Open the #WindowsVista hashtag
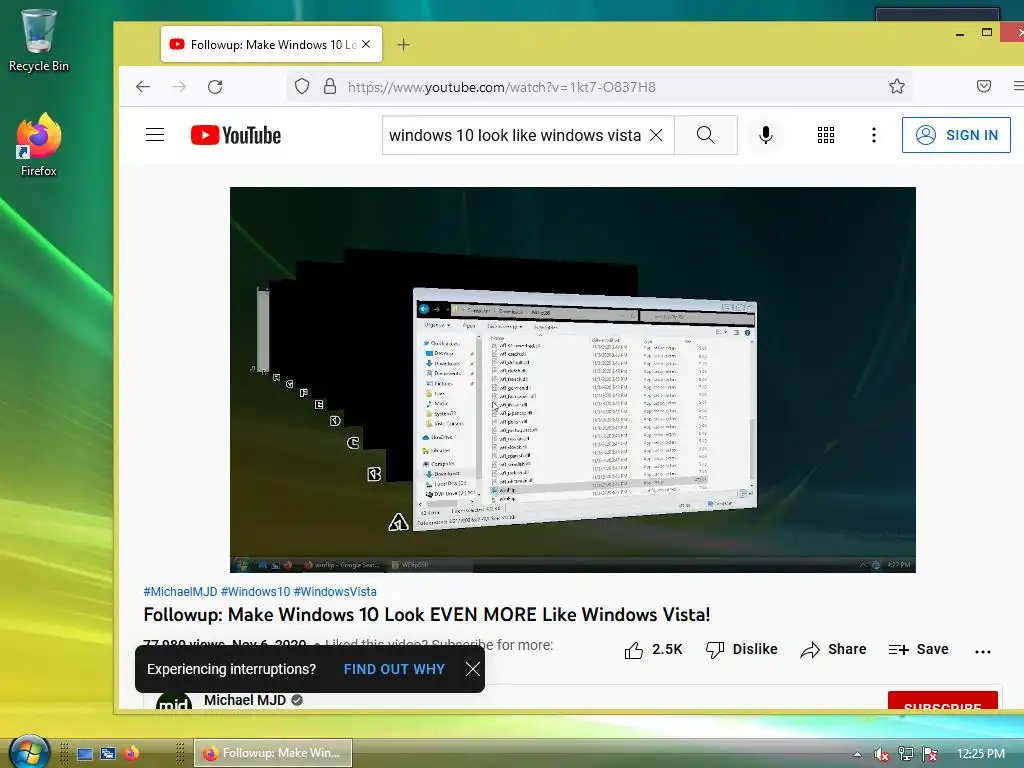This screenshot has height=768, width=1024. 335,592
